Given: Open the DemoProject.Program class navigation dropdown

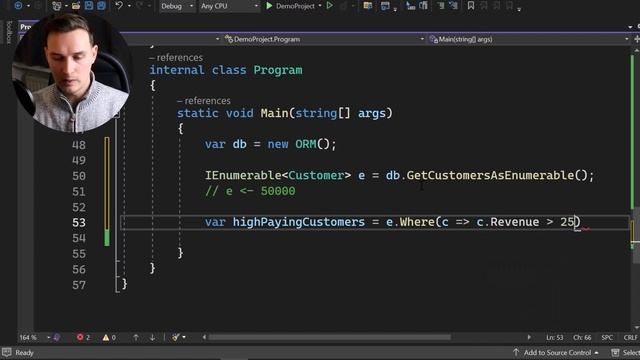Looking at the screenshot, I should click(x=324, y=39).
